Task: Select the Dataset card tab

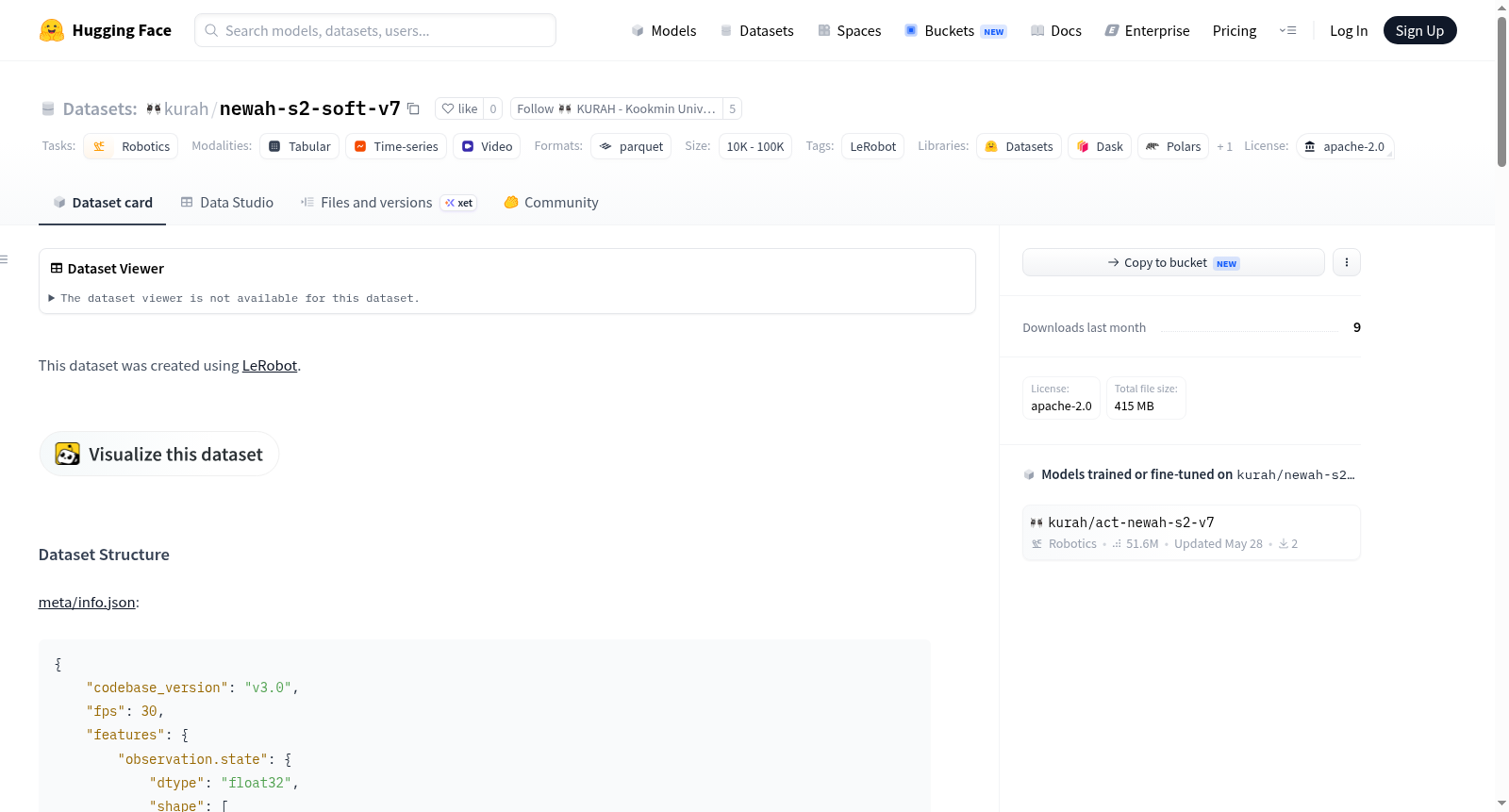Action: pos(102,203)
